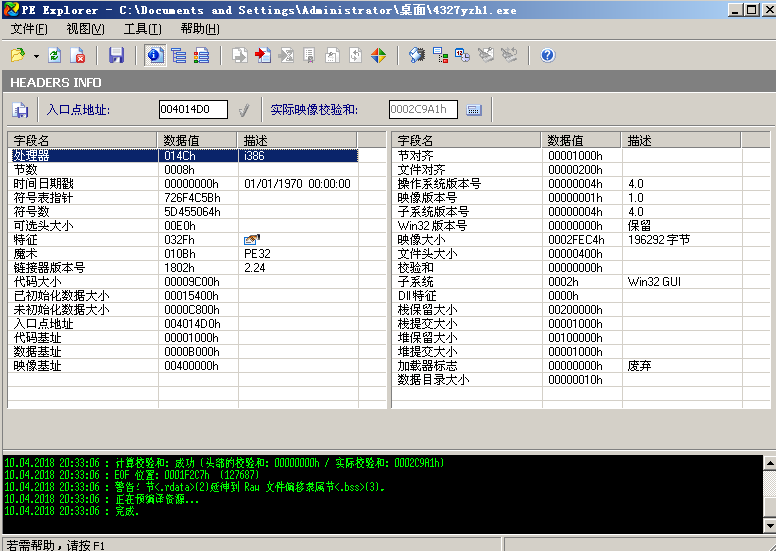Click the 实际映像校验和 field 0002C9A1h

coord(423,109)
